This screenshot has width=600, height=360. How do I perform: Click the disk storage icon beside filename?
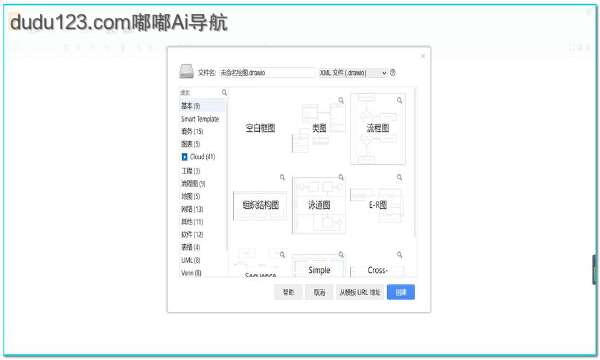(x=187, y=72)
